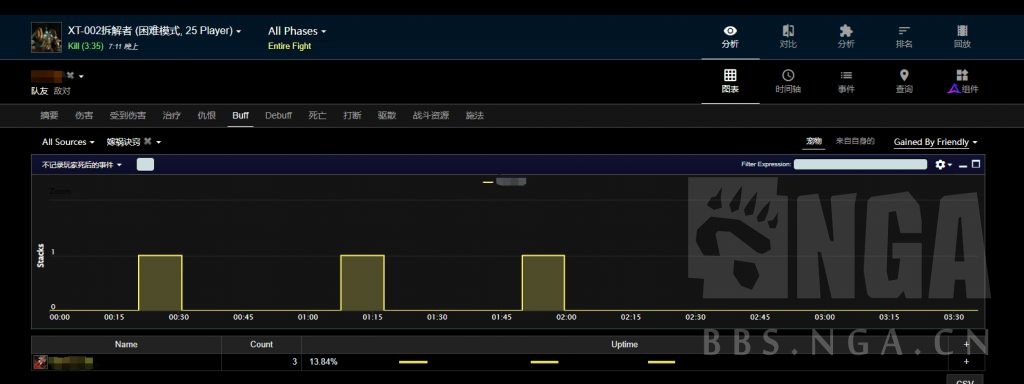This screenshot has height=384, width=1024.
Task: Switch to the 驱散 dispels tab
Action: click(x=387, y=116)
